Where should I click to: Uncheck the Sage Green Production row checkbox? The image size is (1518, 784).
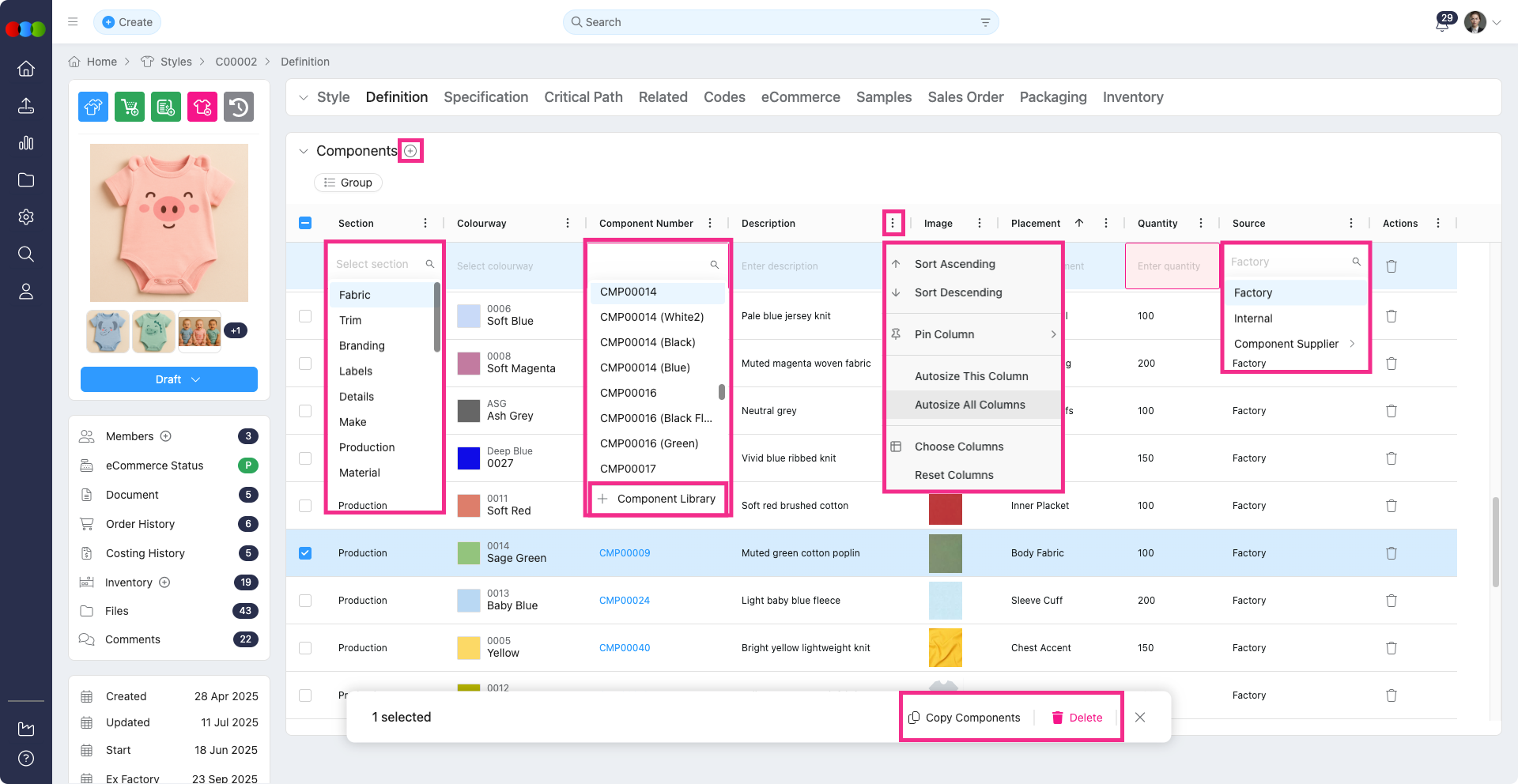click(x=305, y=553)
